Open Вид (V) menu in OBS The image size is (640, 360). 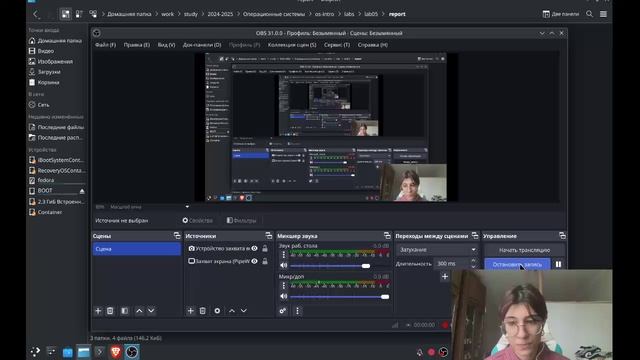(x=167, y=45)
